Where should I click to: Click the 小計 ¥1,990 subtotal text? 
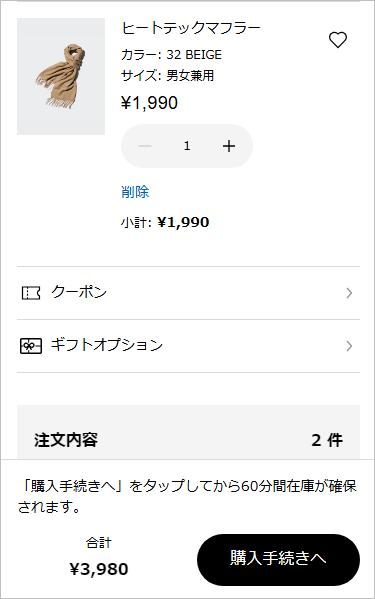[165, 222]
